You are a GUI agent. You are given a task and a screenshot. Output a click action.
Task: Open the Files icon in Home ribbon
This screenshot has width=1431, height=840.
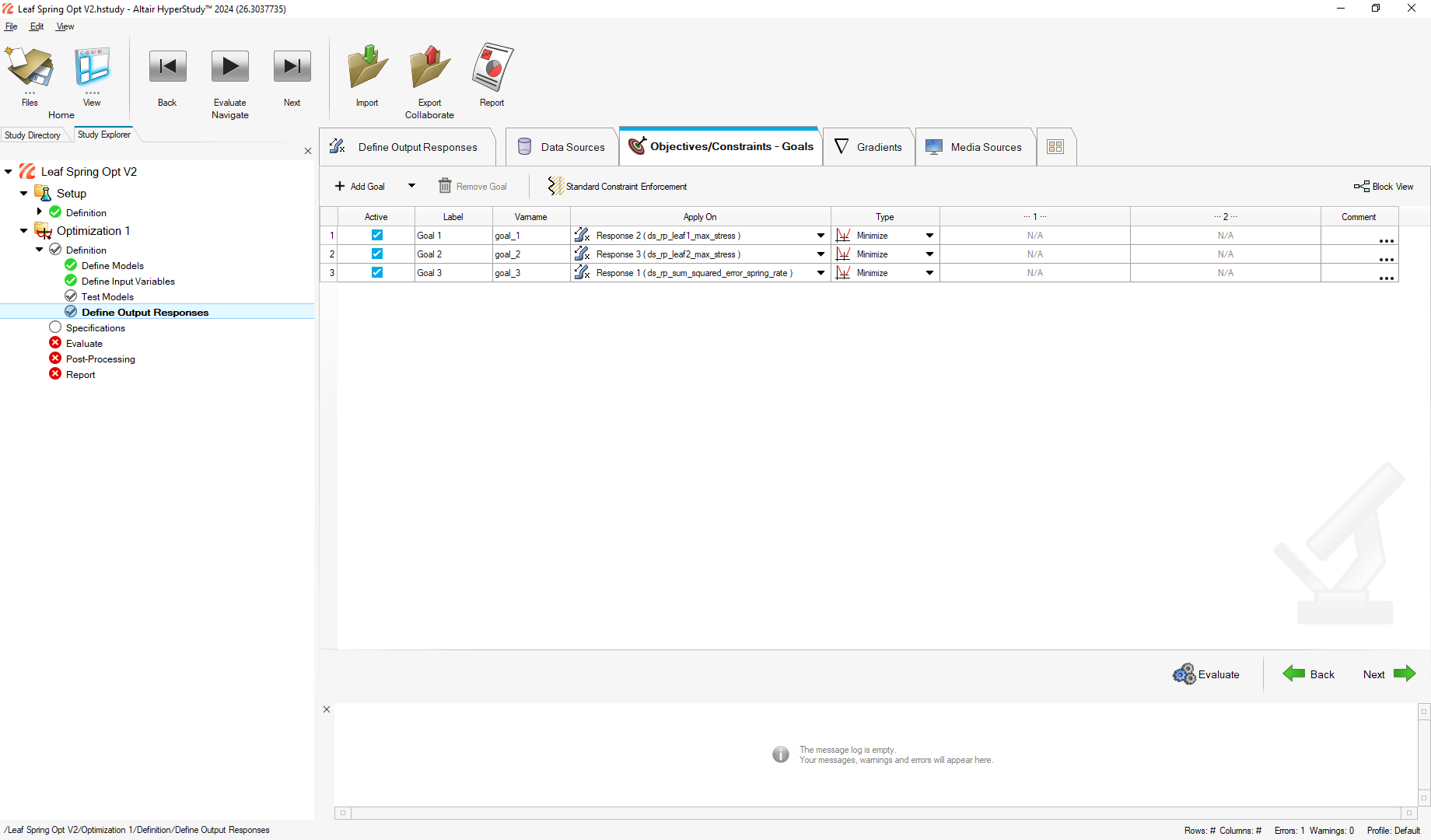pyautogui.click(x=30, y=68)
